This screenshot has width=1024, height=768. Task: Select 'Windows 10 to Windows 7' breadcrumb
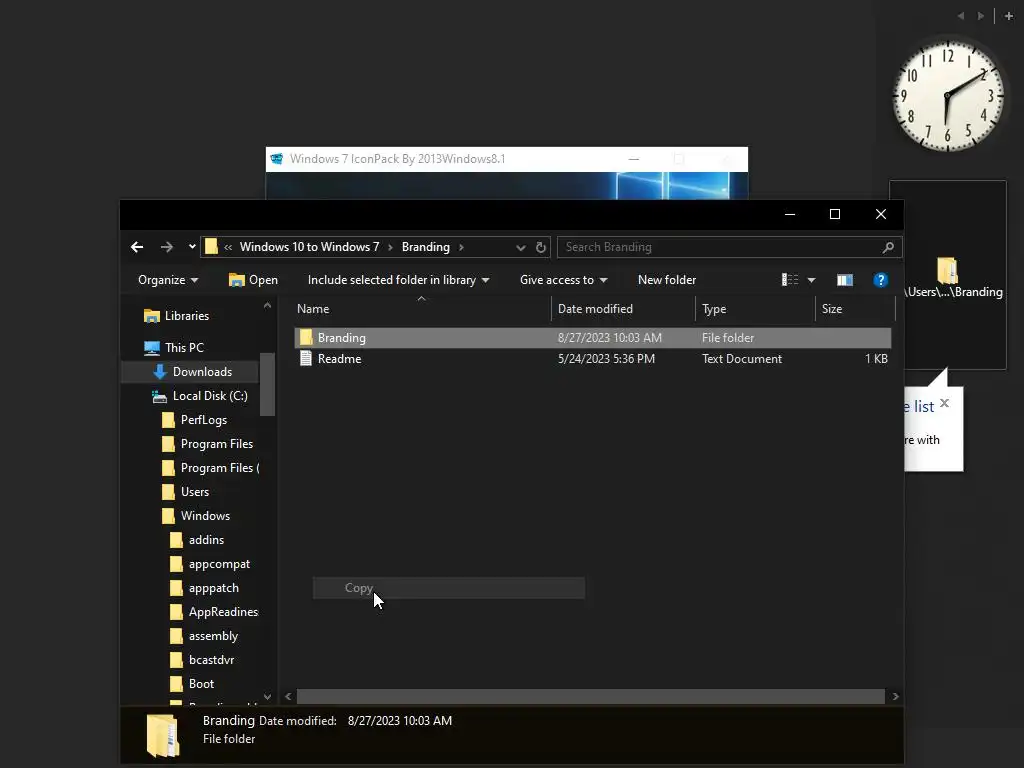[x=309, y=247]
